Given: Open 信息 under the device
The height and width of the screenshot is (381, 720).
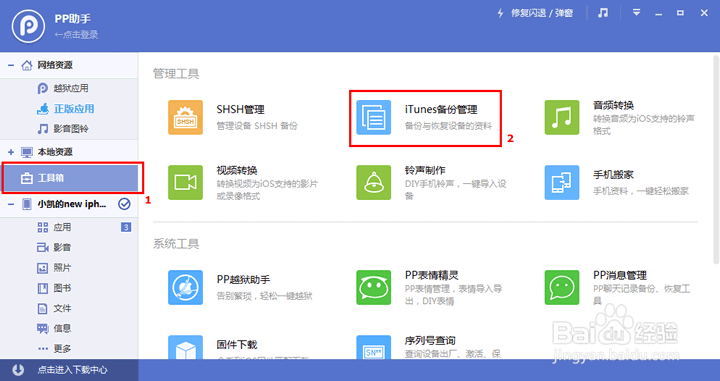Looking at the screenshot, I should [62, 328].
